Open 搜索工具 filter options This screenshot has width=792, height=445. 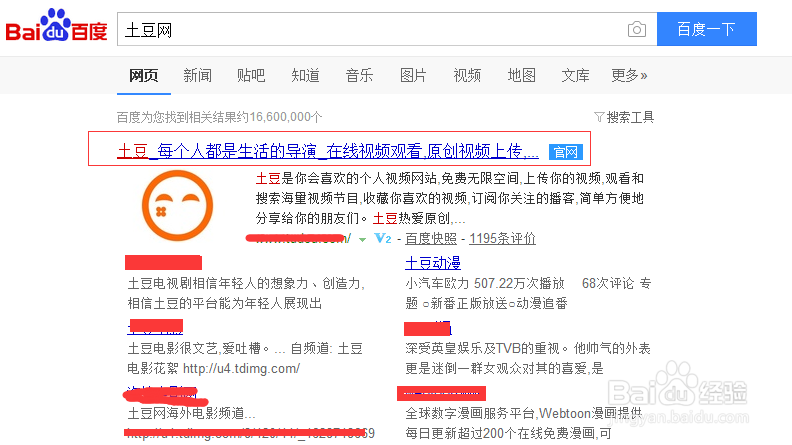[x=624, y=117]
